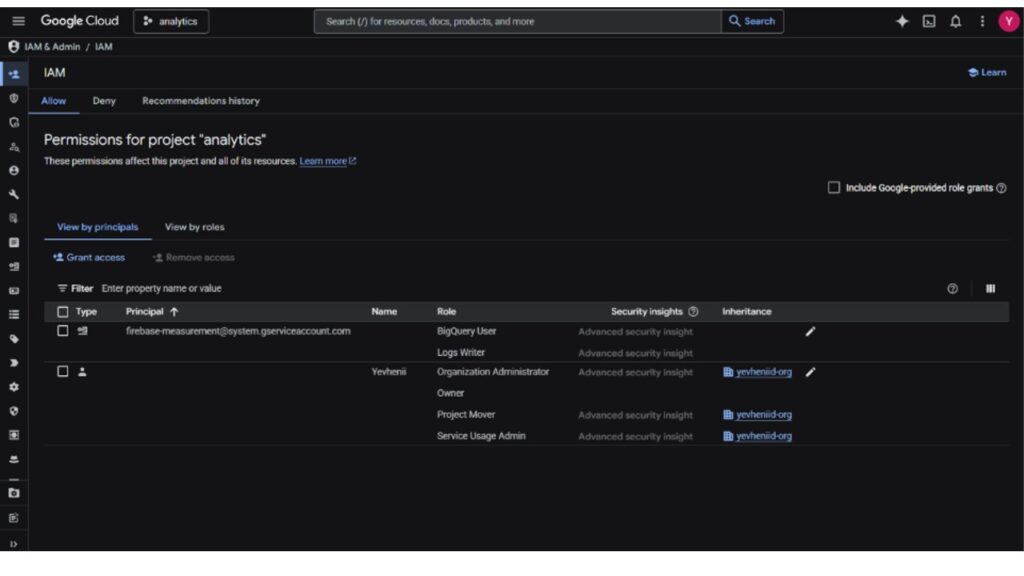Click the Owner role text
The height and width of the screenshot is (576, 1024).
[451, 393]
